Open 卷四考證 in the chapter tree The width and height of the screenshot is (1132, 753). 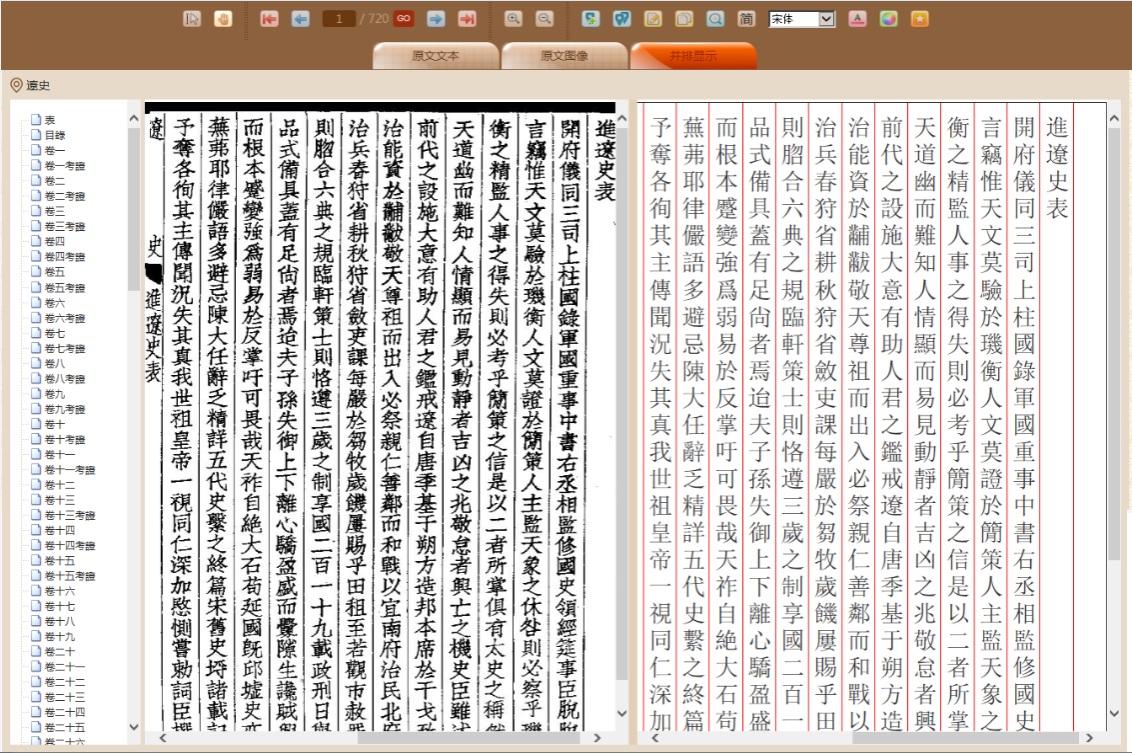pyautogui.click(x=65, y=256)
